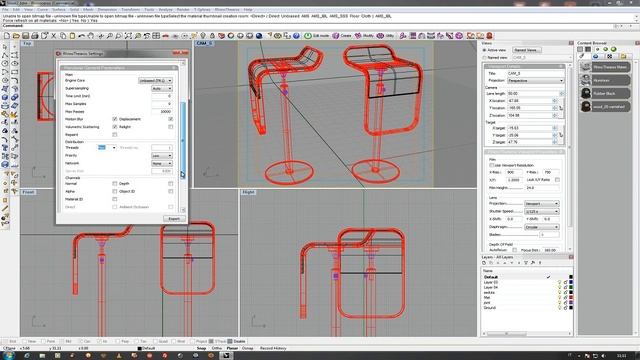Click the Create toolbar button
640x360 pixels.
tap(342, 36)
